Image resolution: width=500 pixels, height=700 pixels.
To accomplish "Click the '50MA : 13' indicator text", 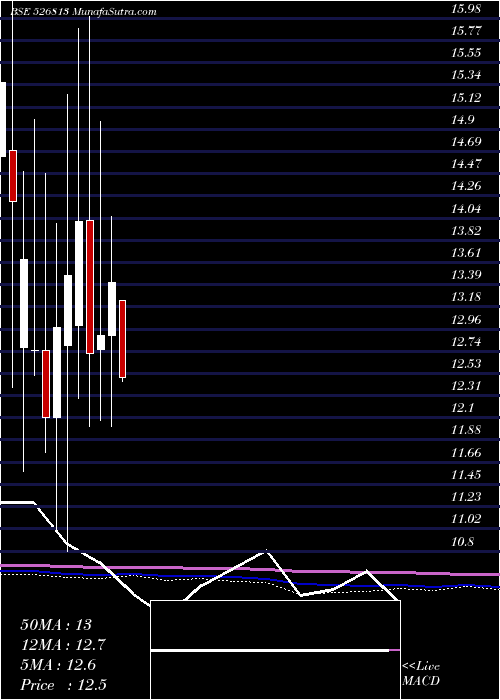I will (x=56, y=625).
